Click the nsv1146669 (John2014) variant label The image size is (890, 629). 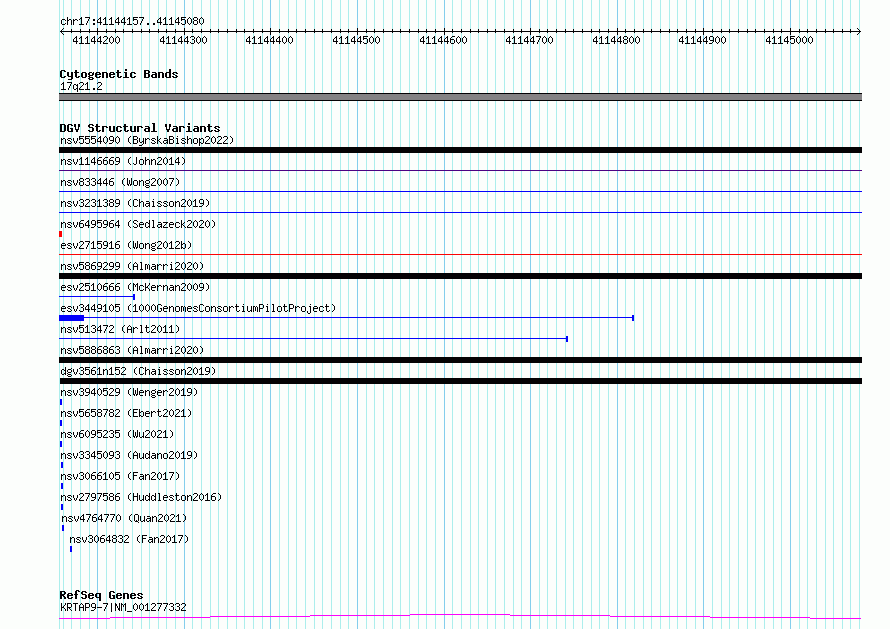click(x=123, y=161)
